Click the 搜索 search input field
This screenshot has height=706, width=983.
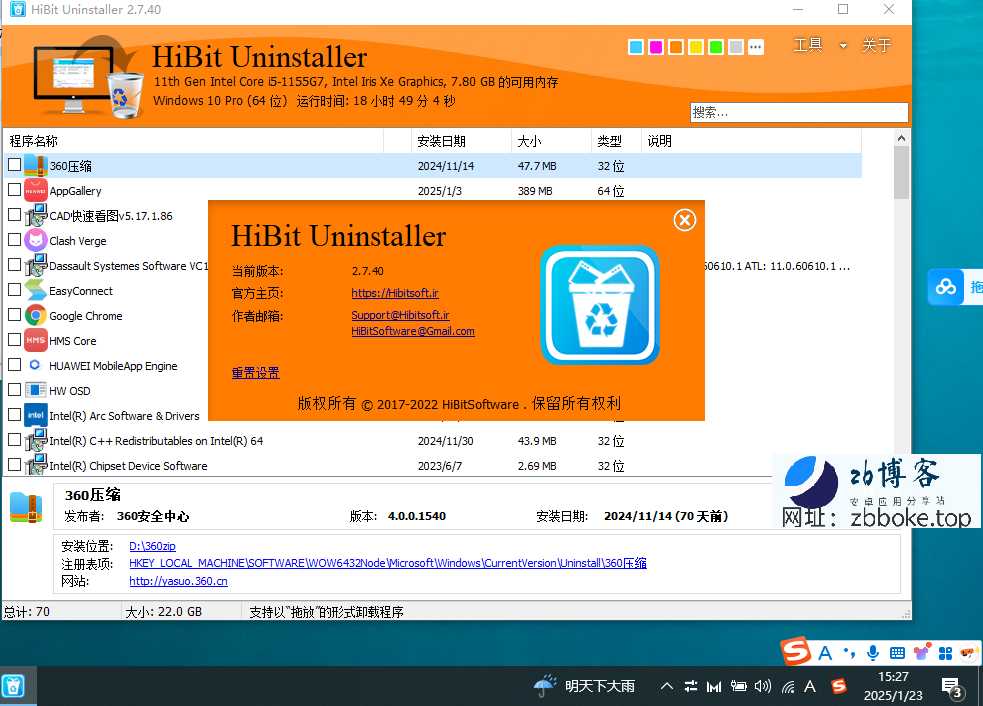(799, 112)
